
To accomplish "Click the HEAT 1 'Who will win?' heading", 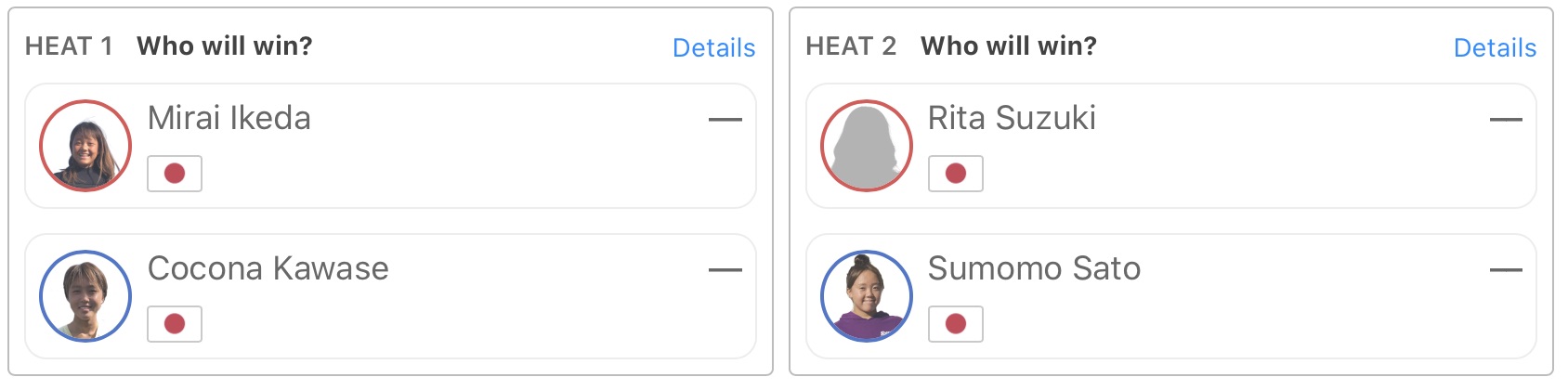I will click(x=224, y=45).
